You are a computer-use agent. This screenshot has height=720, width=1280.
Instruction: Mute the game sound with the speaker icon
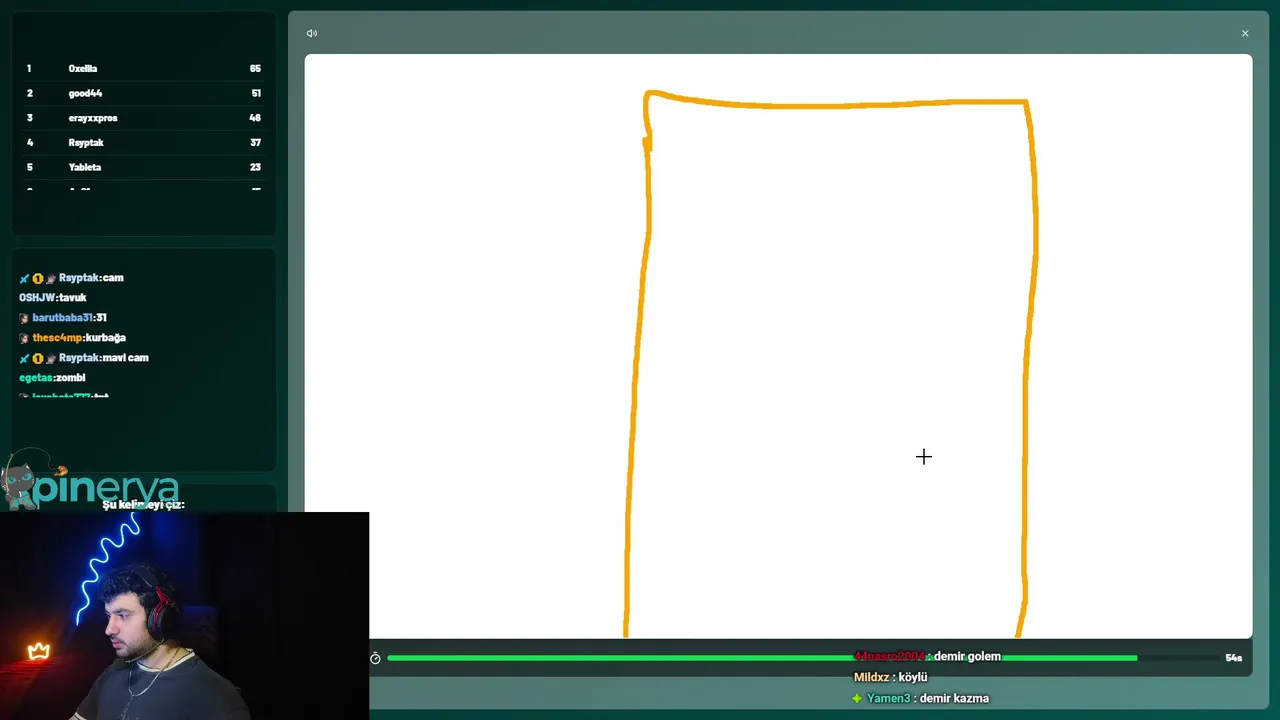[312, 33]
